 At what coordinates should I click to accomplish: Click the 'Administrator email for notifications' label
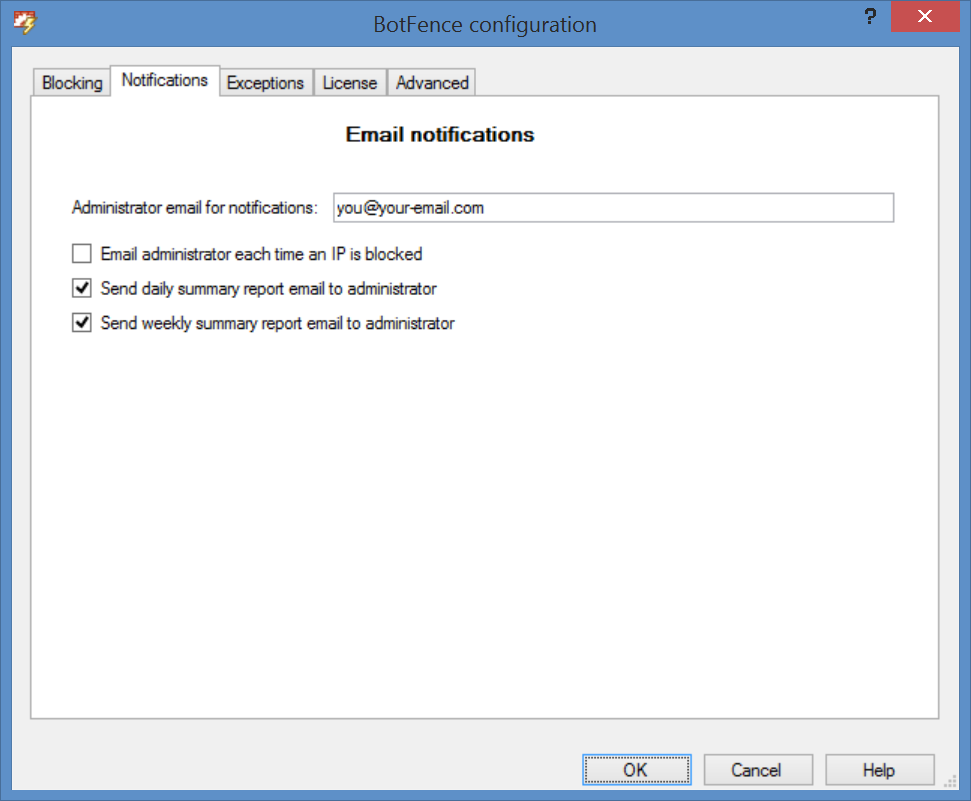[x=195, y=208]
